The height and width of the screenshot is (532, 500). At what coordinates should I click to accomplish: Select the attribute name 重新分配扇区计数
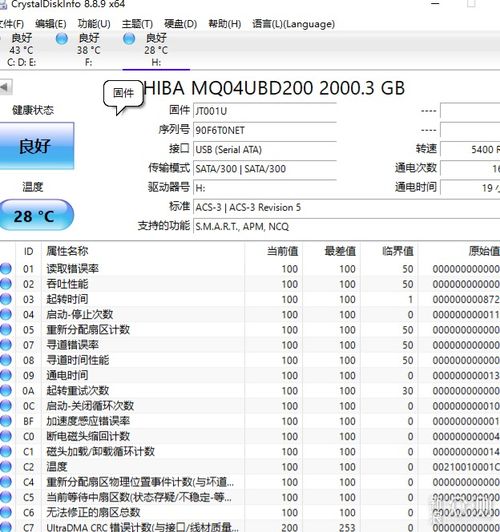(x=88, y=330)
